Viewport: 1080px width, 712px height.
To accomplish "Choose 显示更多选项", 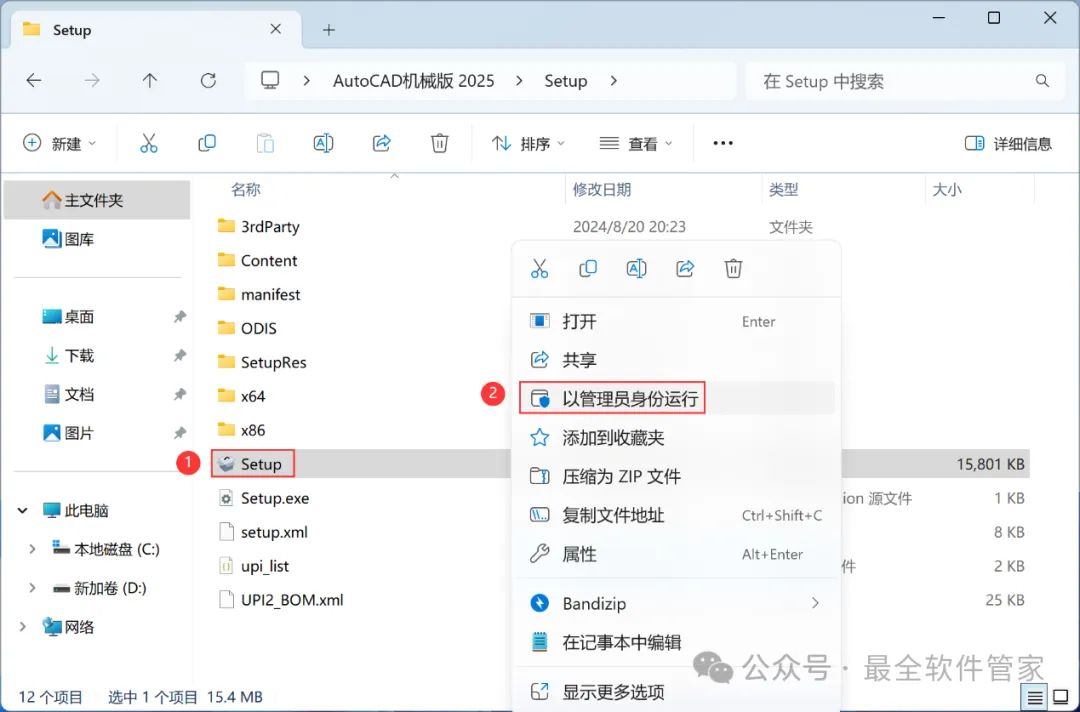I will [675, 691].
